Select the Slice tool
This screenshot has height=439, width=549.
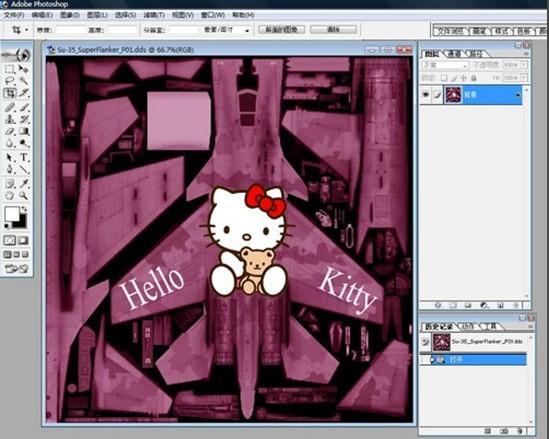click(23, 93)
